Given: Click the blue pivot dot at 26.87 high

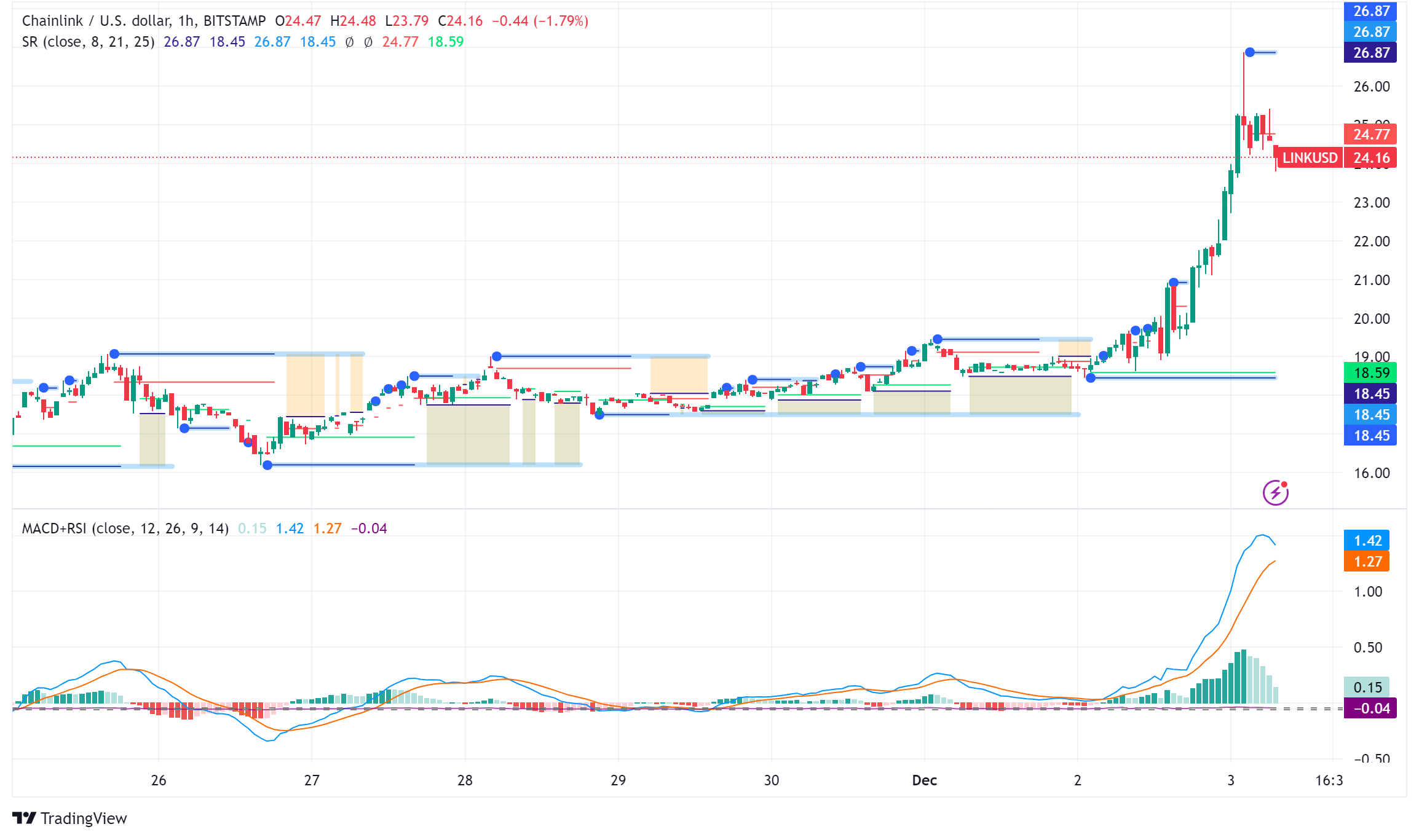Looking at the screenshot, I should [1250, 52].
